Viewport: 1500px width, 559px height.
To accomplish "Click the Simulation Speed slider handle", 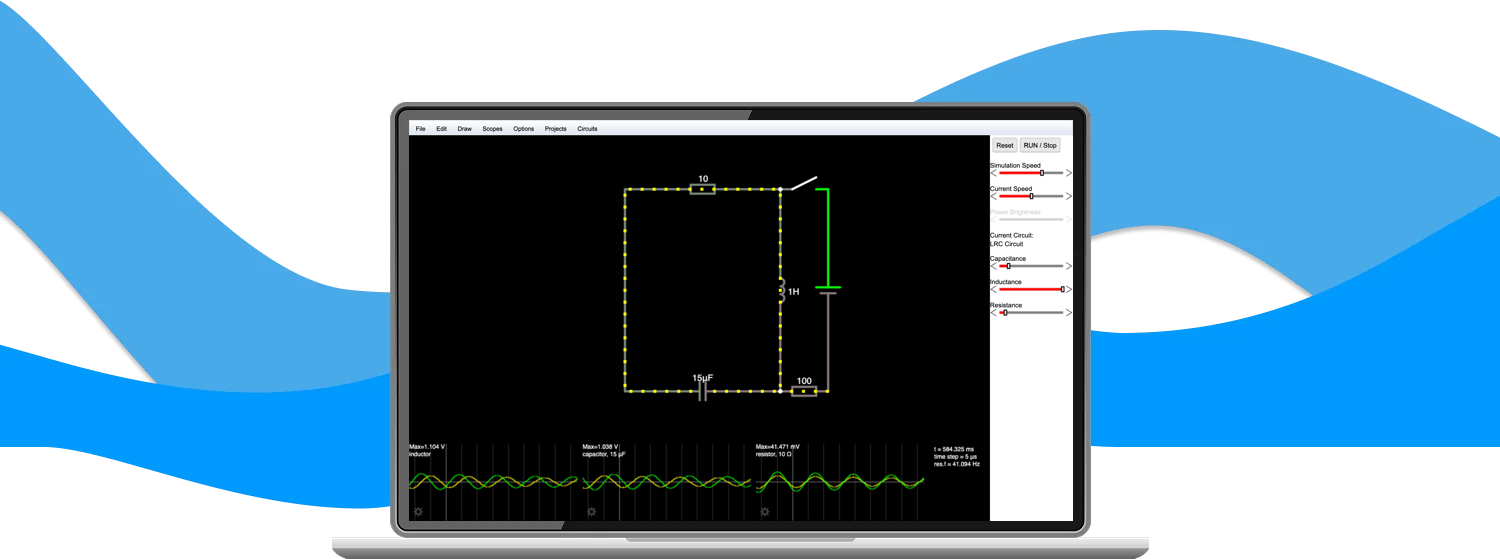I will [1042, 173].
